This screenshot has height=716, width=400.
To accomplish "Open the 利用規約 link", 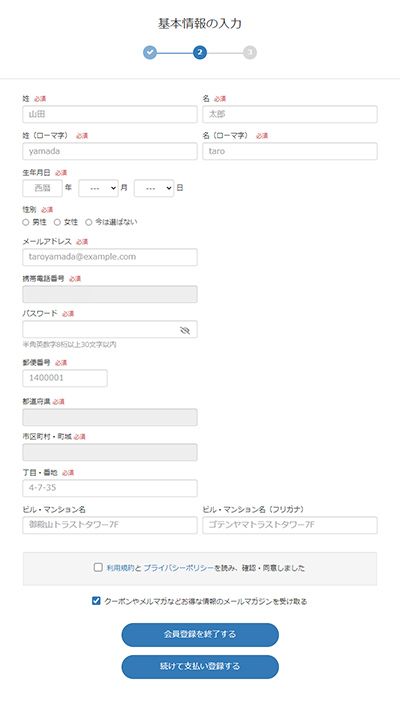I will coord(120,568).
